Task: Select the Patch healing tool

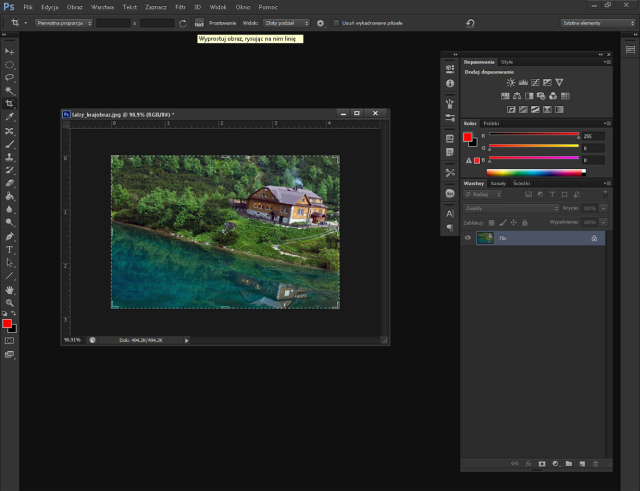Action: pos(9,131)
